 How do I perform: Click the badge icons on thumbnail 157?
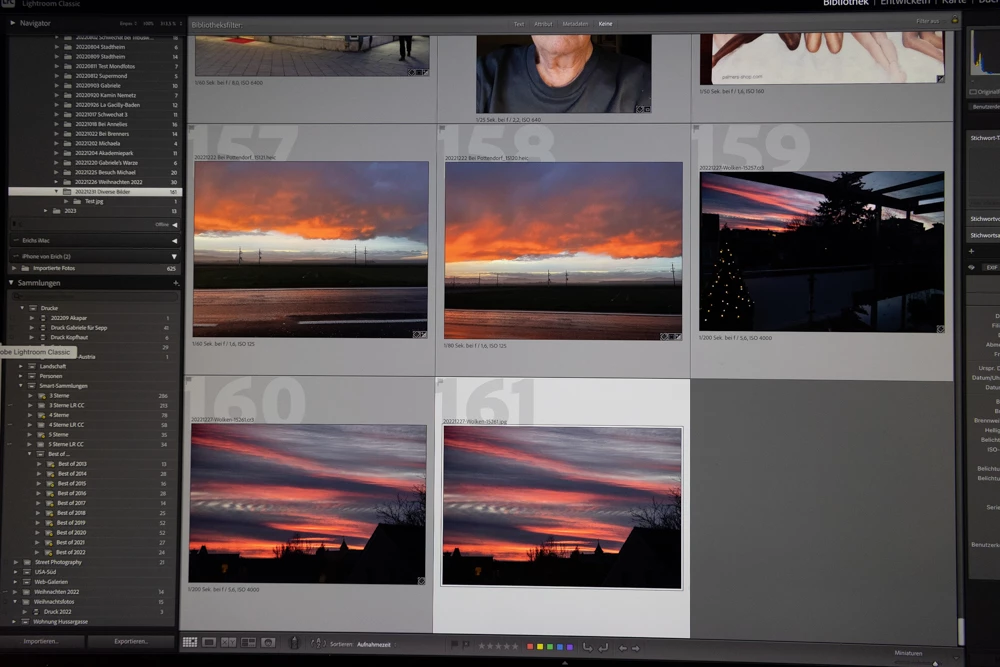pos(420,334)
